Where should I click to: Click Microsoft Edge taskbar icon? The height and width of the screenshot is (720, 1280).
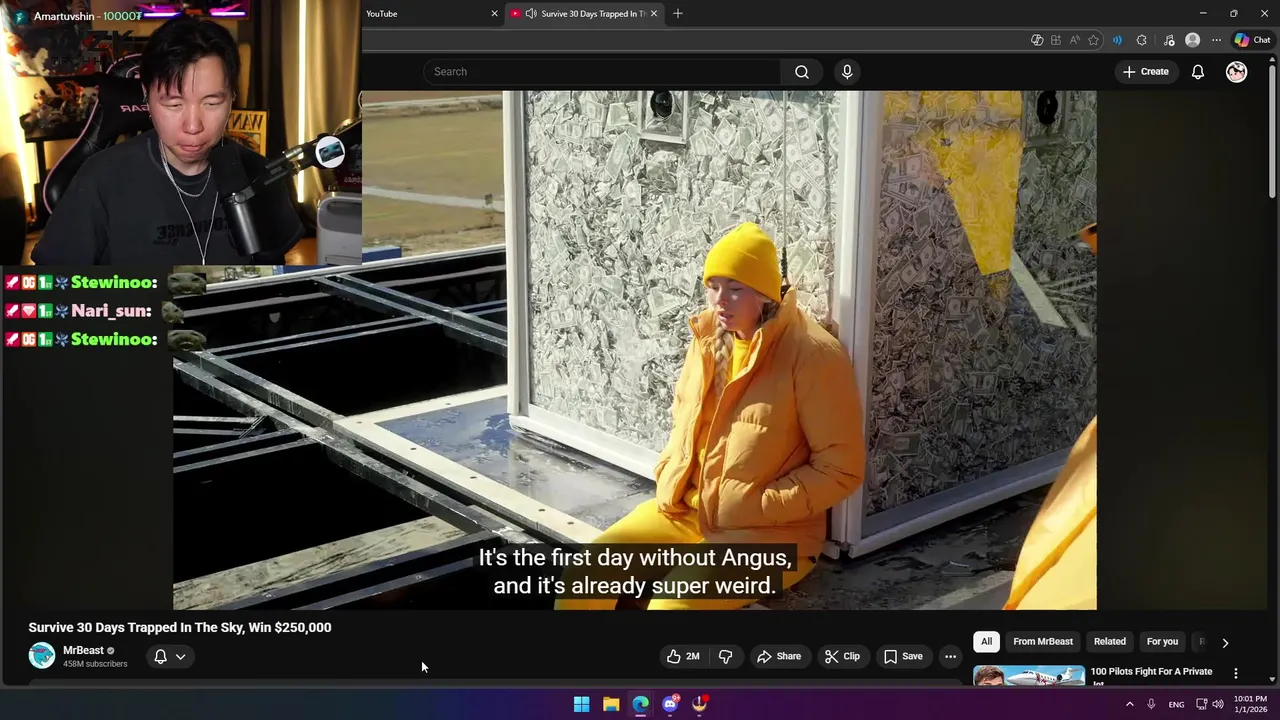(x=640, y=704)
